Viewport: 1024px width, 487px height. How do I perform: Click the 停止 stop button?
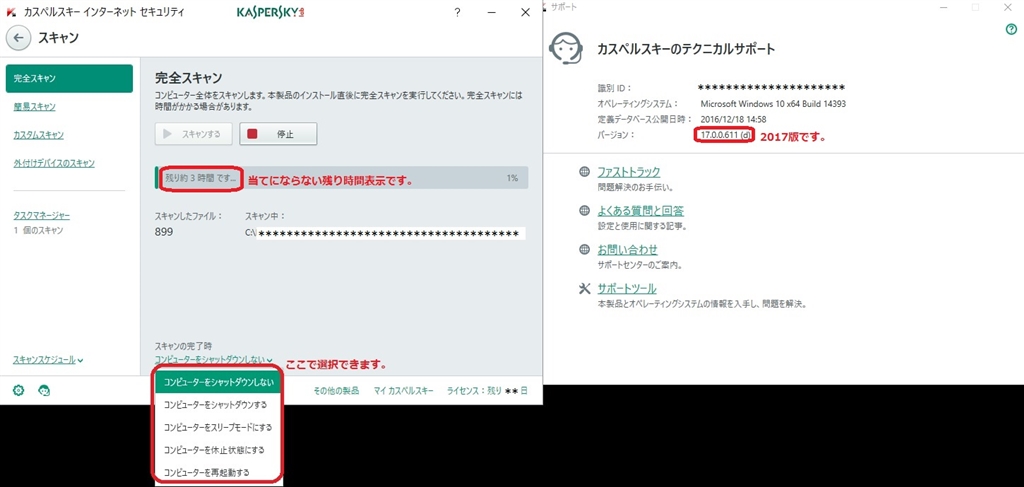[278, 134]
